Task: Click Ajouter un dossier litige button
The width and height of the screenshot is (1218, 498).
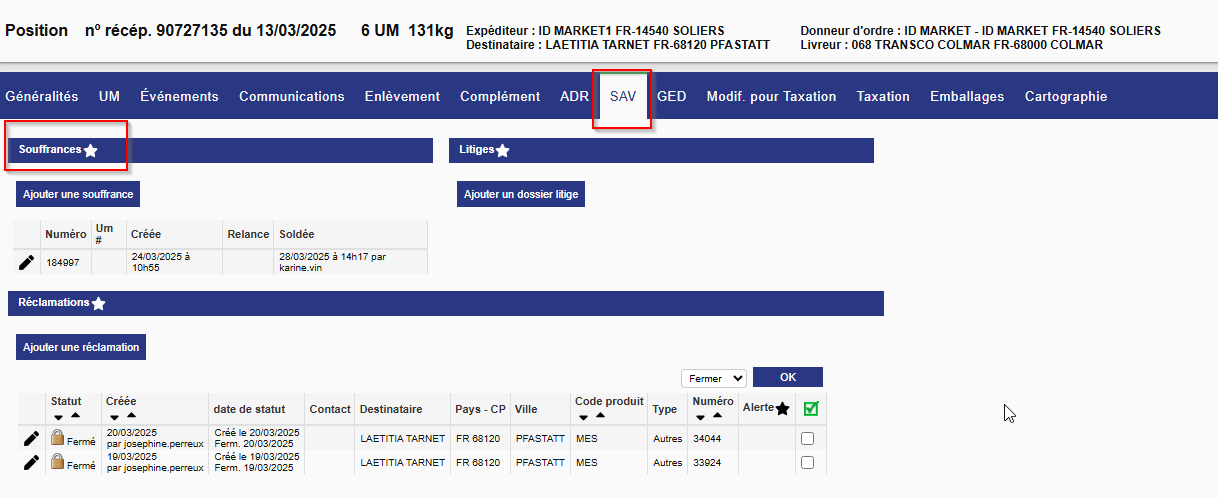Action: [520, 194]
